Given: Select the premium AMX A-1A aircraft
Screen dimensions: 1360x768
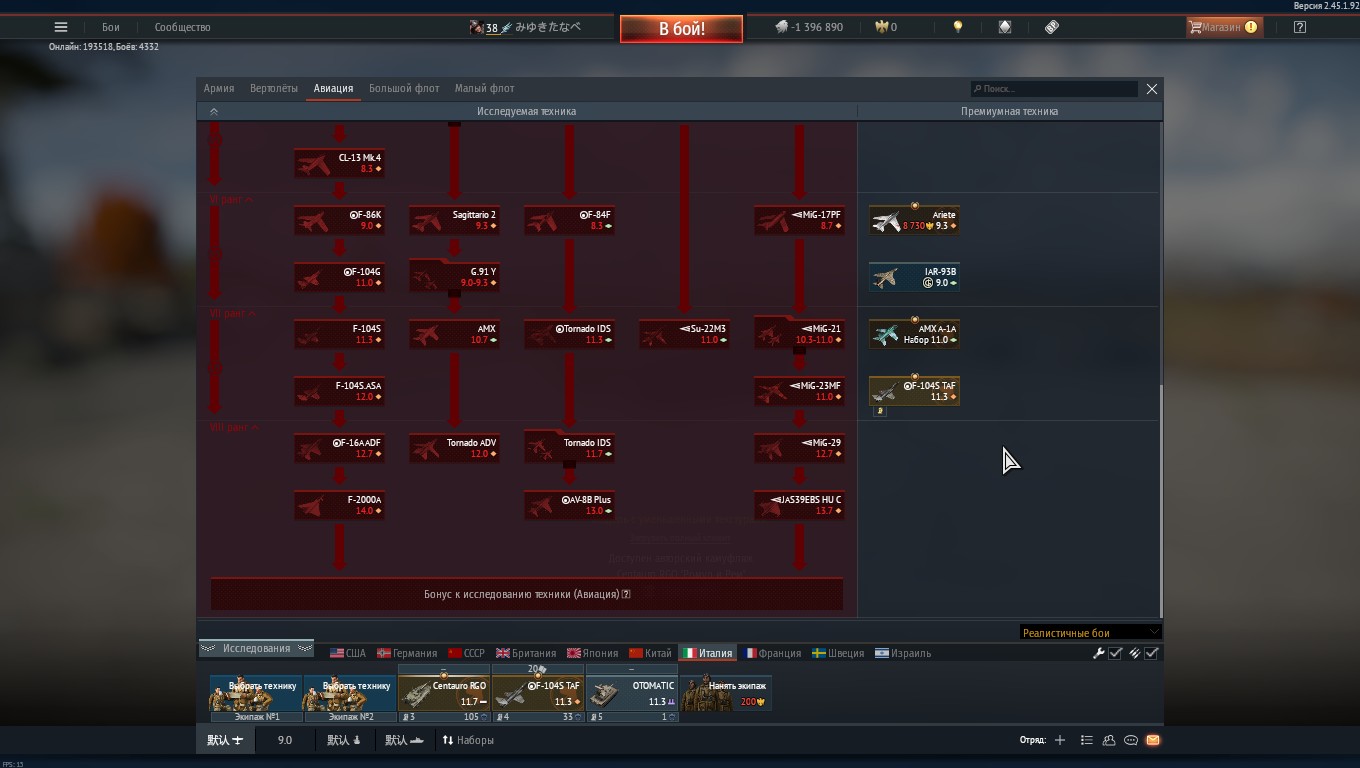Looking at the screenshot, I should 914,334.
